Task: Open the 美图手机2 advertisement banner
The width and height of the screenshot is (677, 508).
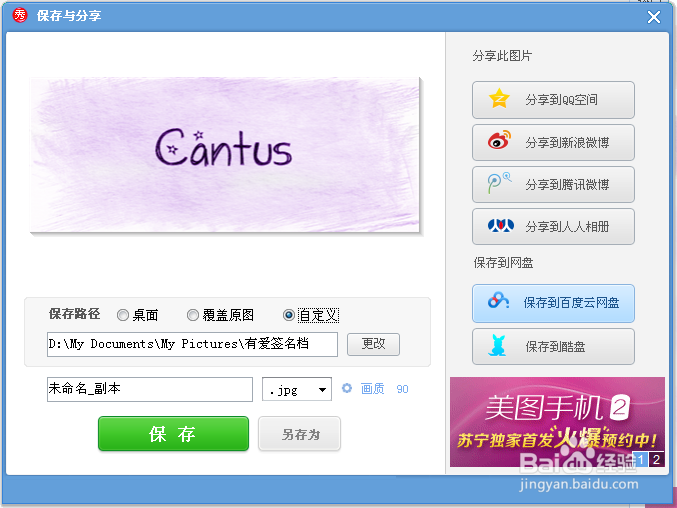Action: click(557, 422)
